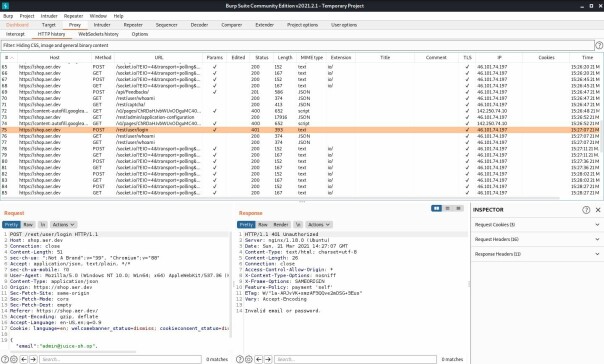
Task: Toggle newline display in Response panel
Action: [298, 224]
